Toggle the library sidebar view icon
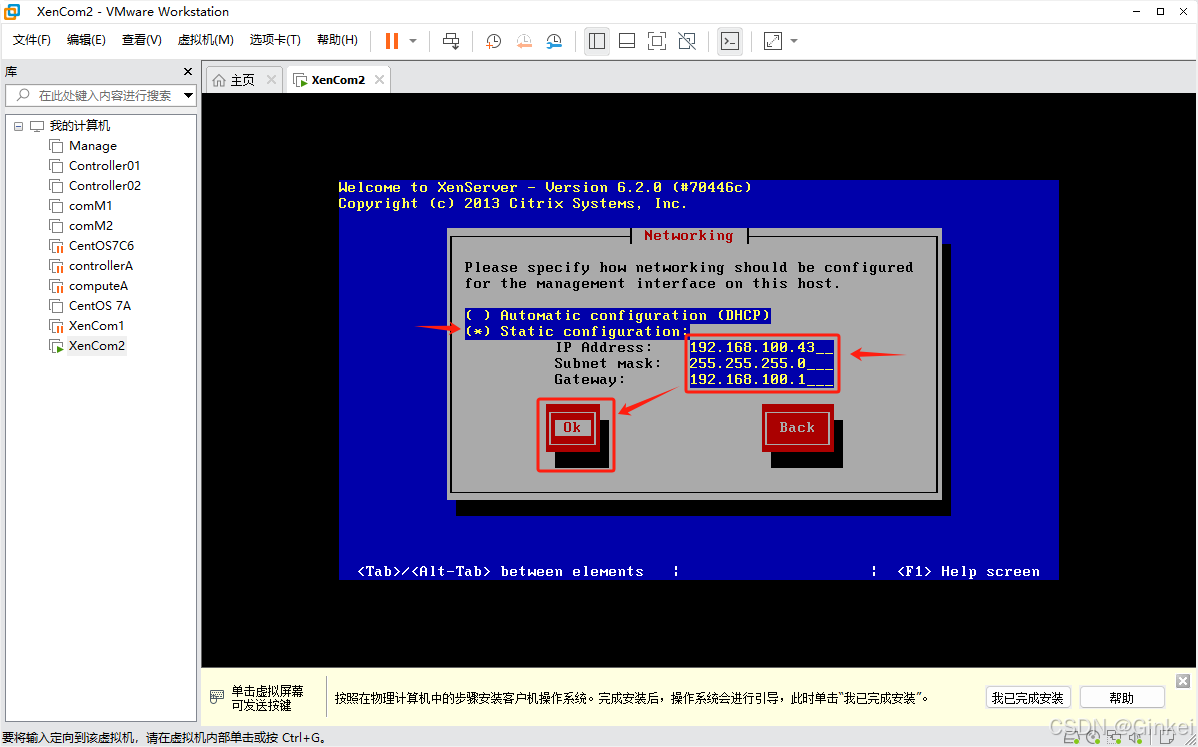Viewport: 1198px width, 747px height. coord(597,41)
